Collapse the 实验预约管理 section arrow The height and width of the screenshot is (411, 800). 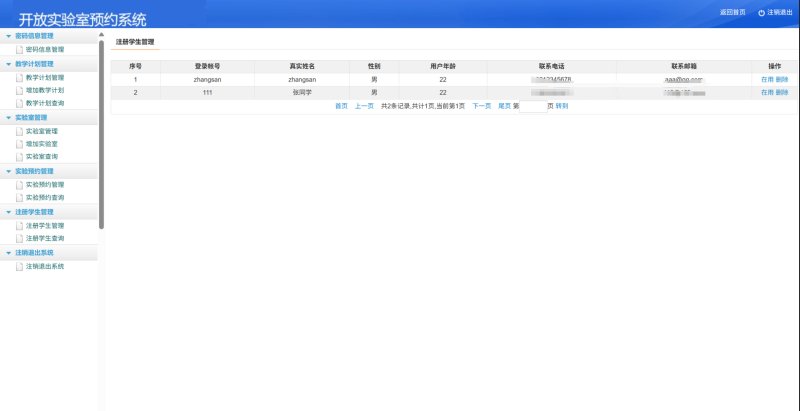pos(8,171)
